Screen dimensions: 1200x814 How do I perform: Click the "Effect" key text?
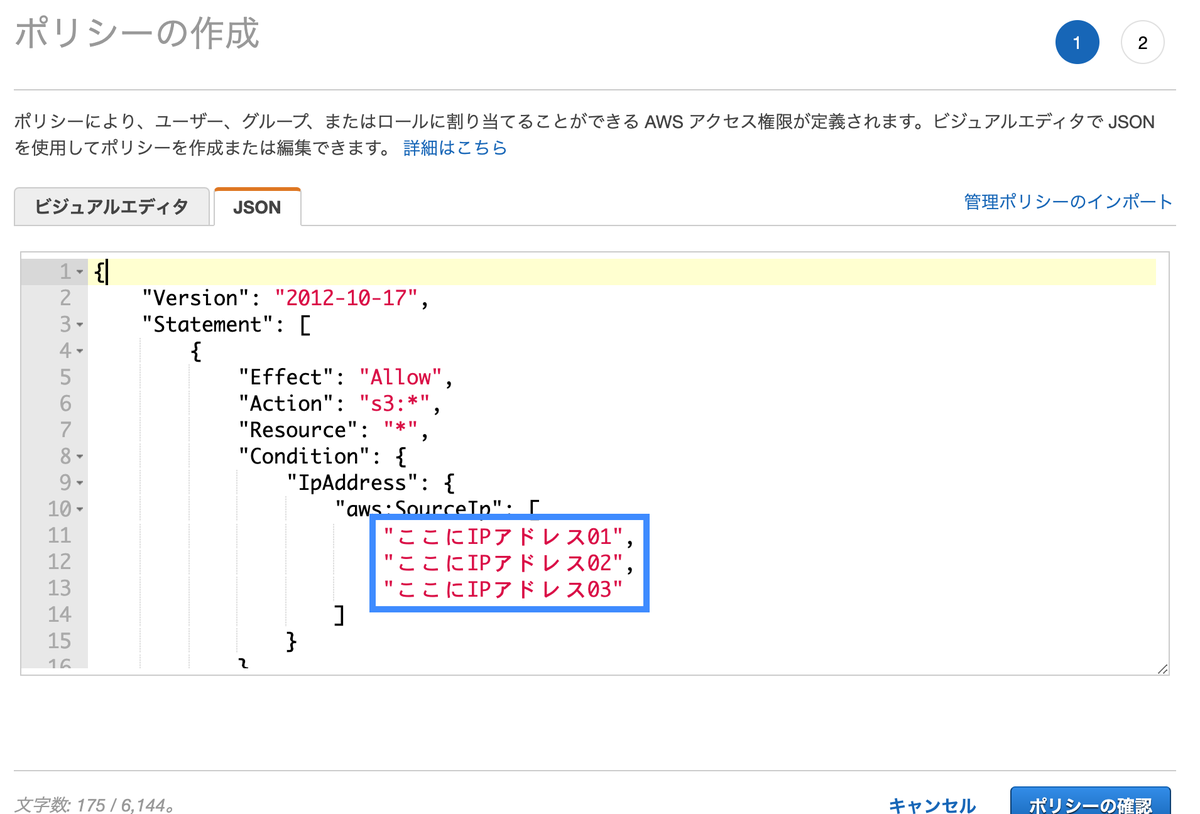286,377
